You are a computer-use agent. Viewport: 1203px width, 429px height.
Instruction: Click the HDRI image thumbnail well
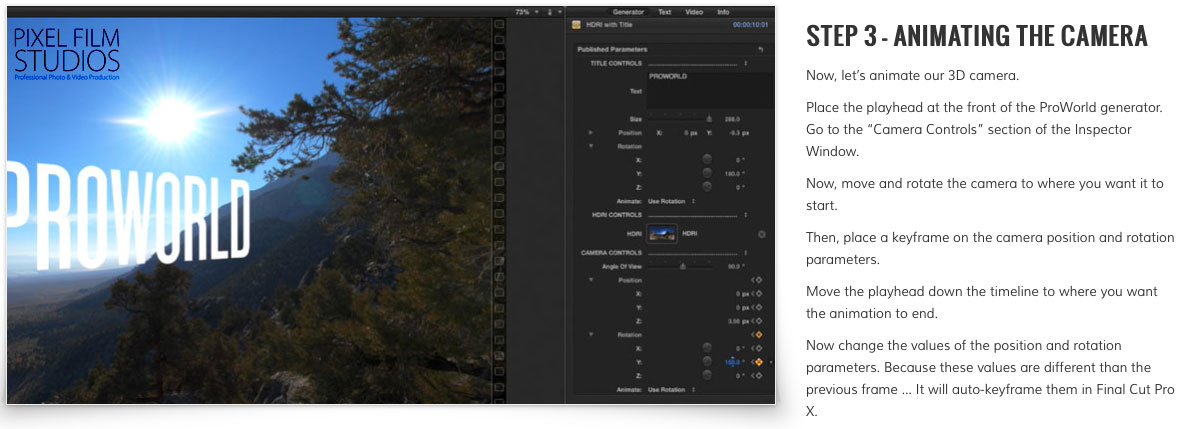pos(661,234)
